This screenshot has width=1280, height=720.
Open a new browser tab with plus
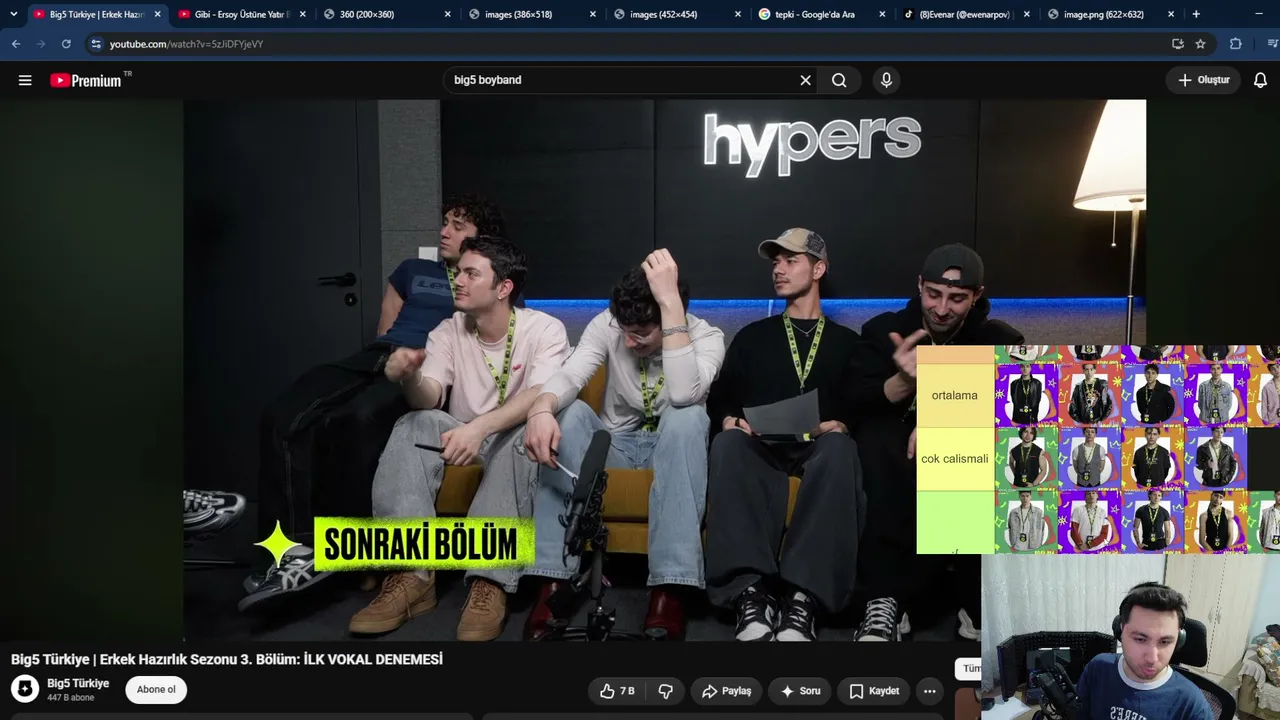(1196, 14)
